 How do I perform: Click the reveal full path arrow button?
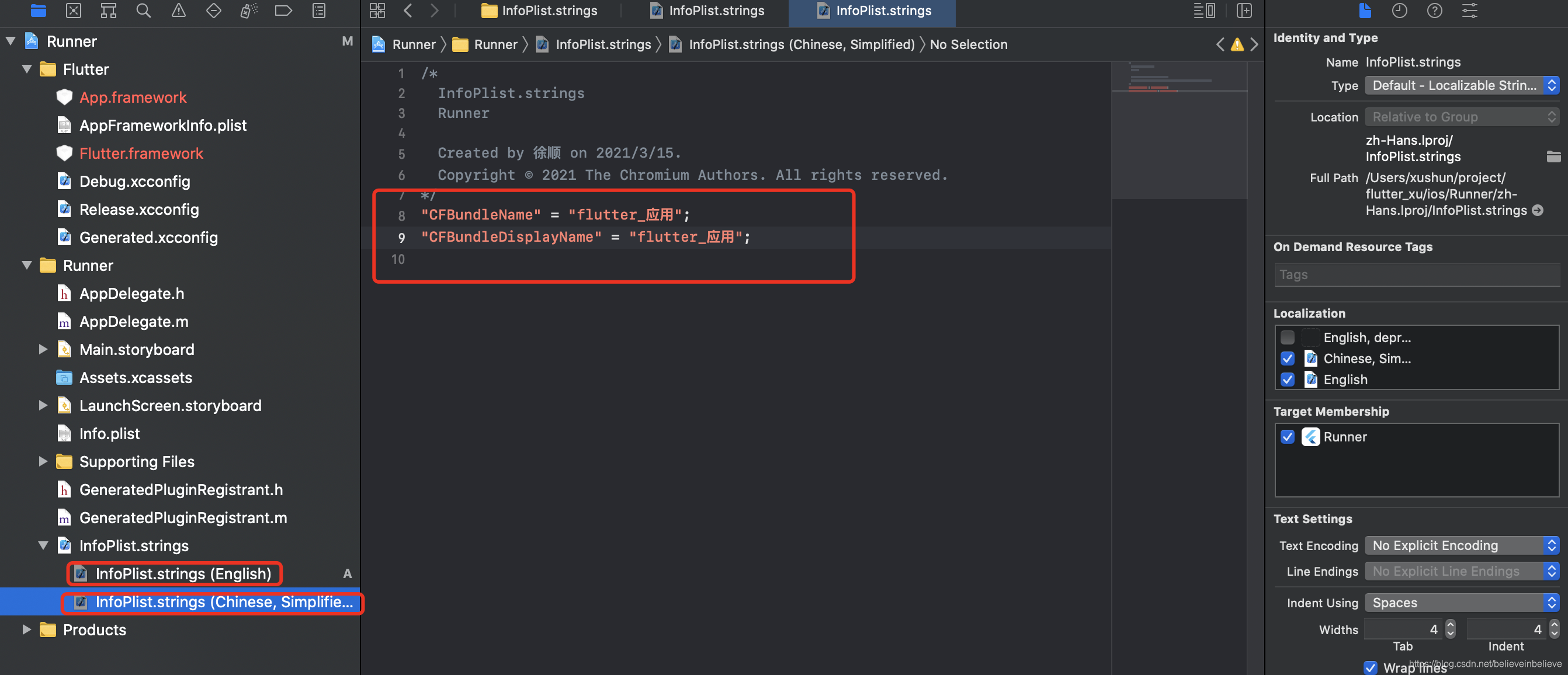click(1538, 210)
